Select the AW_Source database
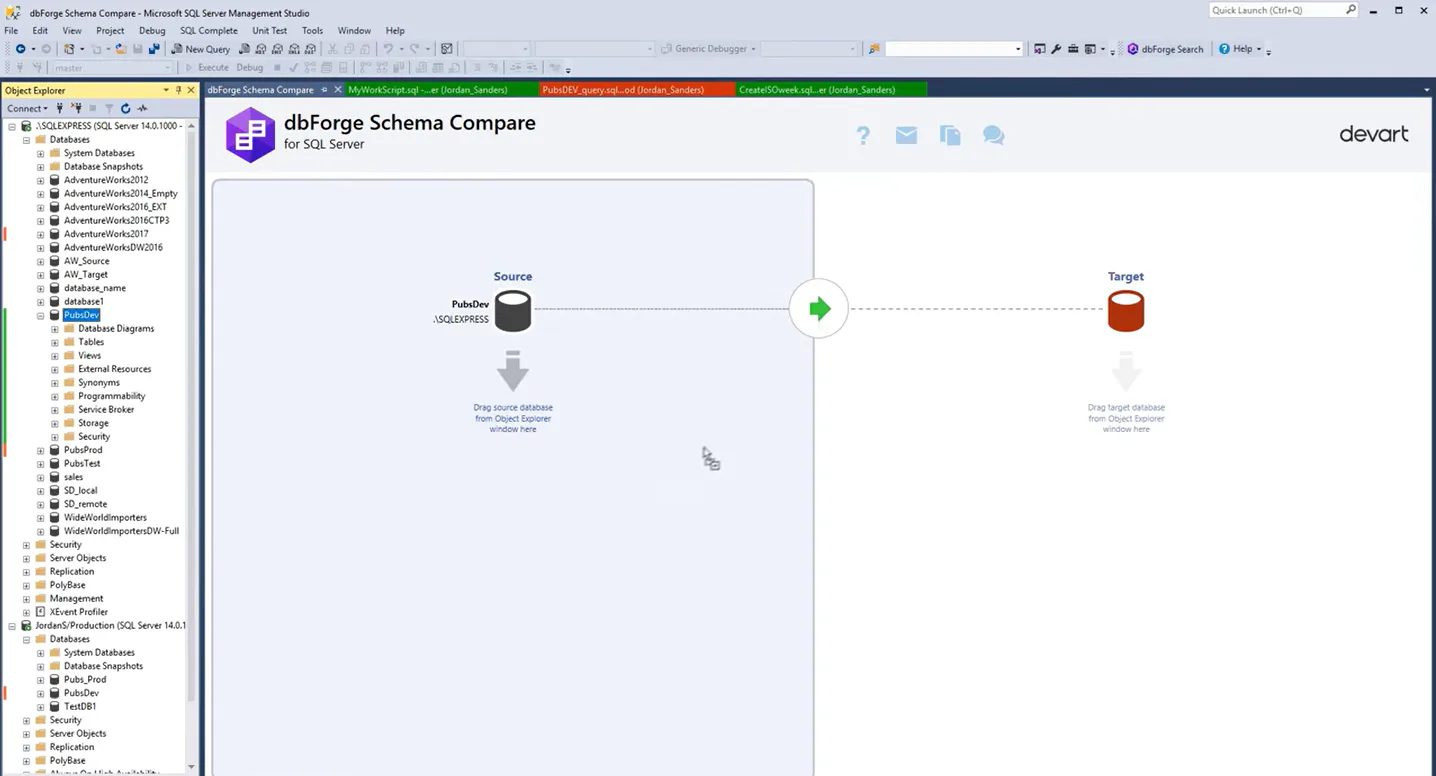This screenshot has width=1436, height=776. [x=87, y=261]
